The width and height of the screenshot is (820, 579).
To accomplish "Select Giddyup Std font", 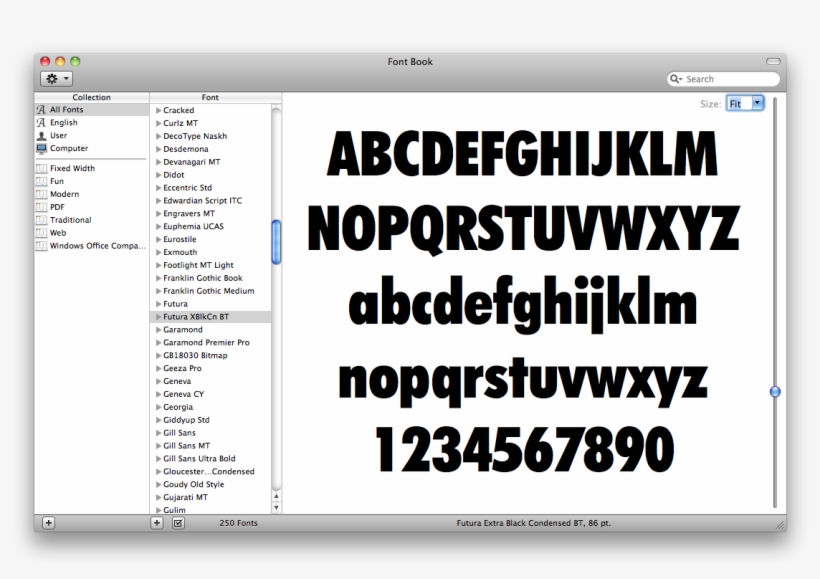I will point(186,420).
